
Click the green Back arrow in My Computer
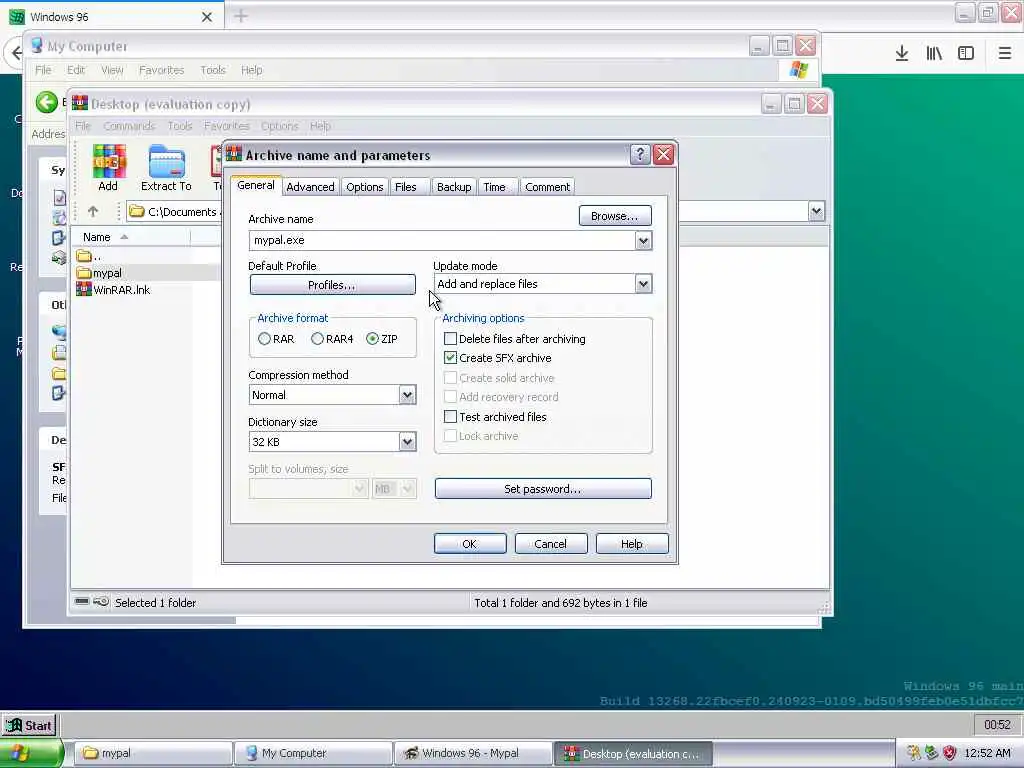(46, 103)
